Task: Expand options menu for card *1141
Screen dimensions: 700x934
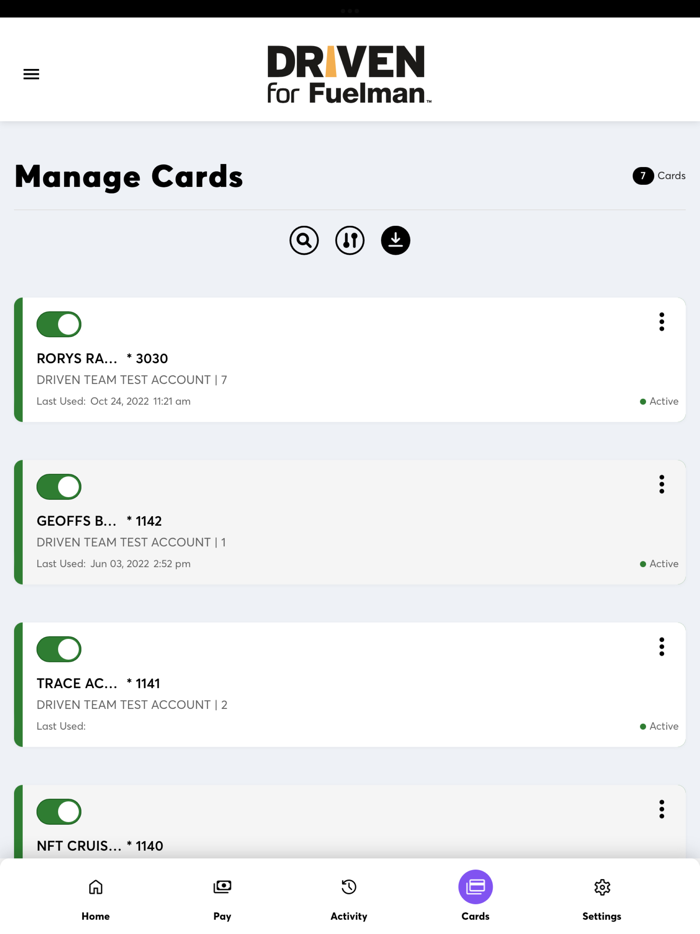Action: coord(661,647)
